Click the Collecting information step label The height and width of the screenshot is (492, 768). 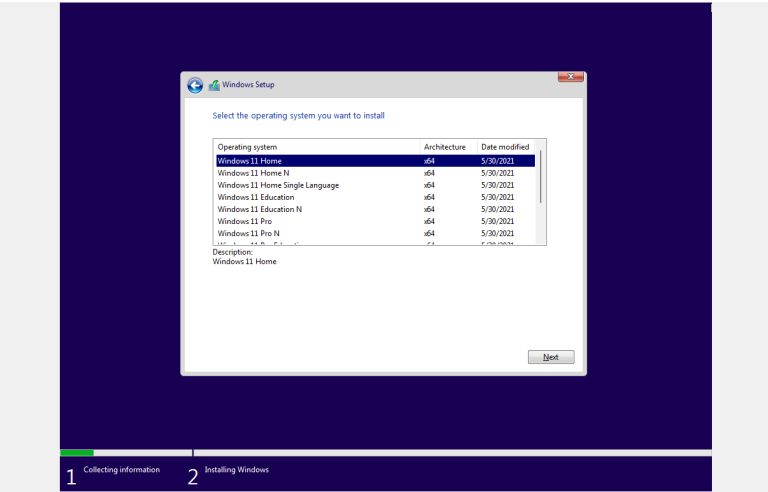pyautogui.click(x=121, y=469)
